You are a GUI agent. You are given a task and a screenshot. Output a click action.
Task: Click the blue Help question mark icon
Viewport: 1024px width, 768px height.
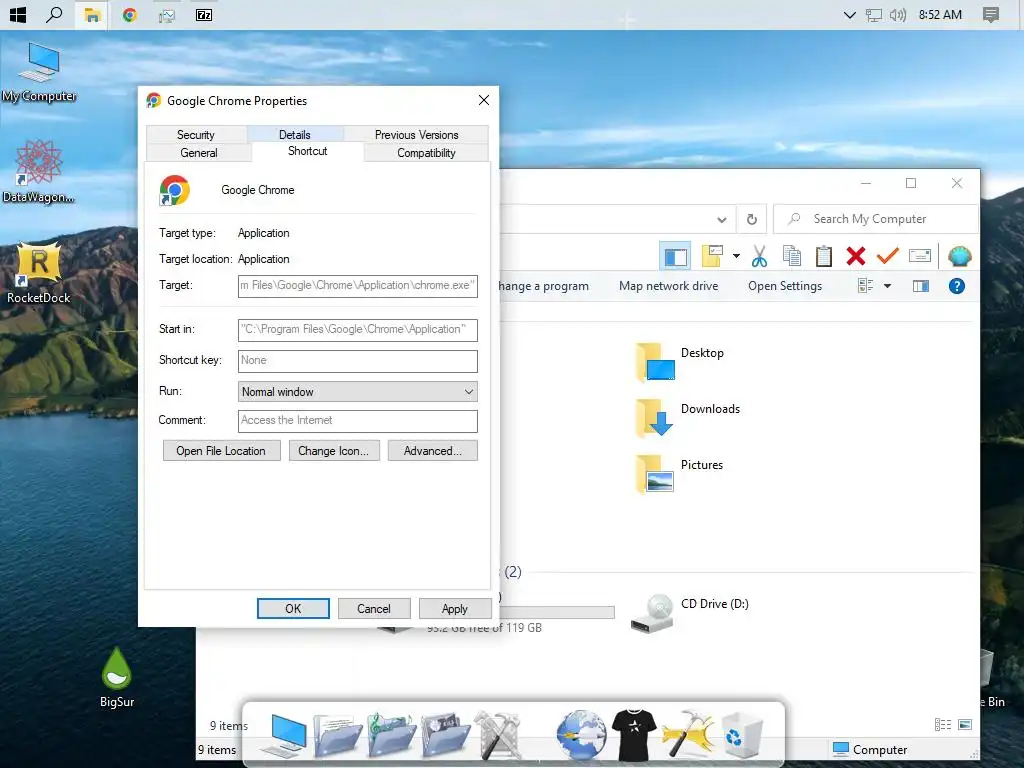coord(957,286)
